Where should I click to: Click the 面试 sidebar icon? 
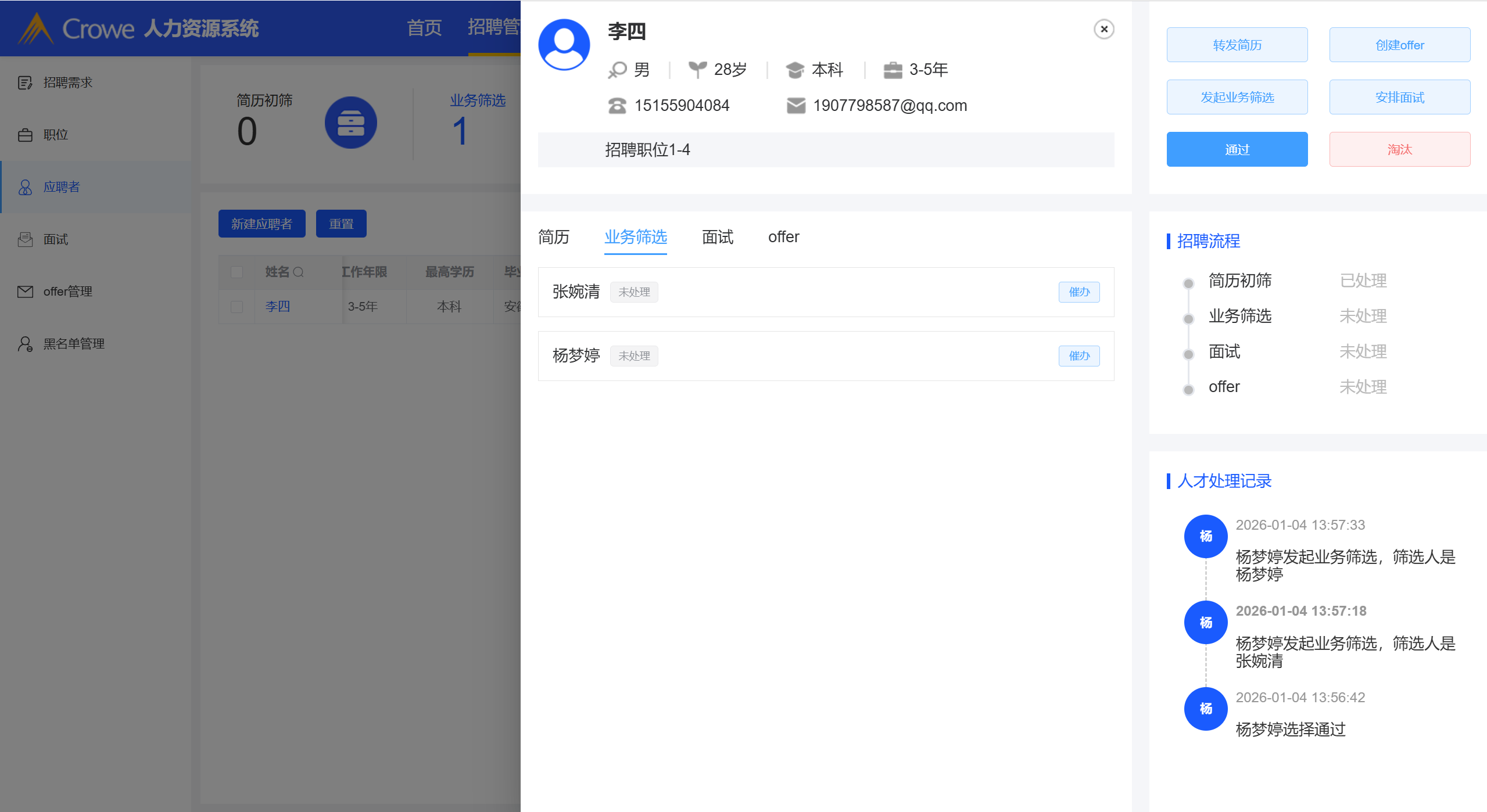pyautogui.click(x=25, y=239)
